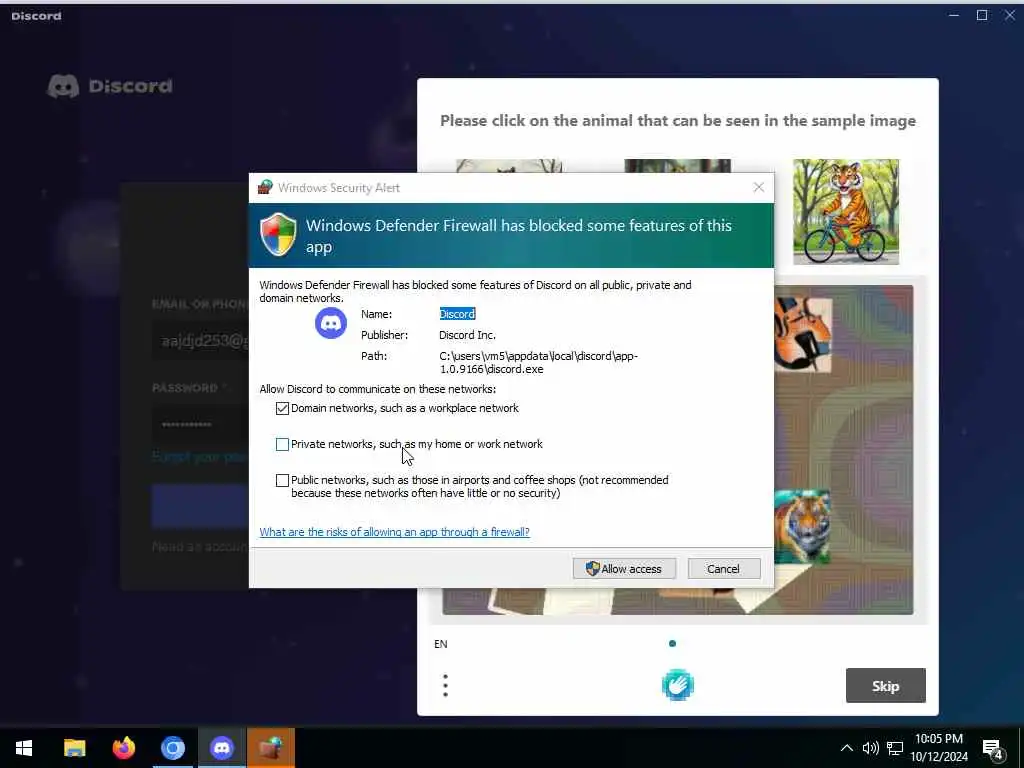Check the Public networks checkbox

click(x=282, y=481)
